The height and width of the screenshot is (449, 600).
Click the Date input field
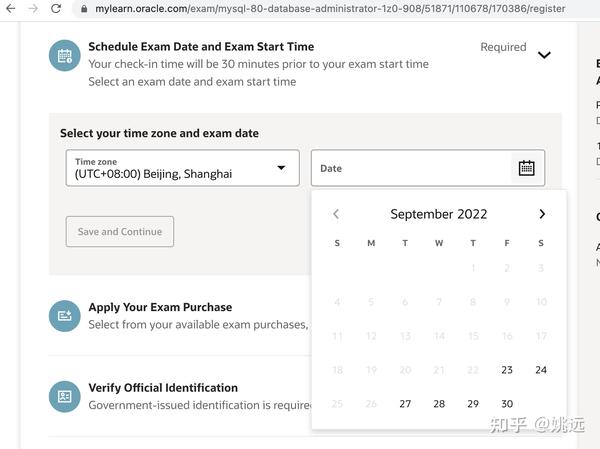click(410, 168)
